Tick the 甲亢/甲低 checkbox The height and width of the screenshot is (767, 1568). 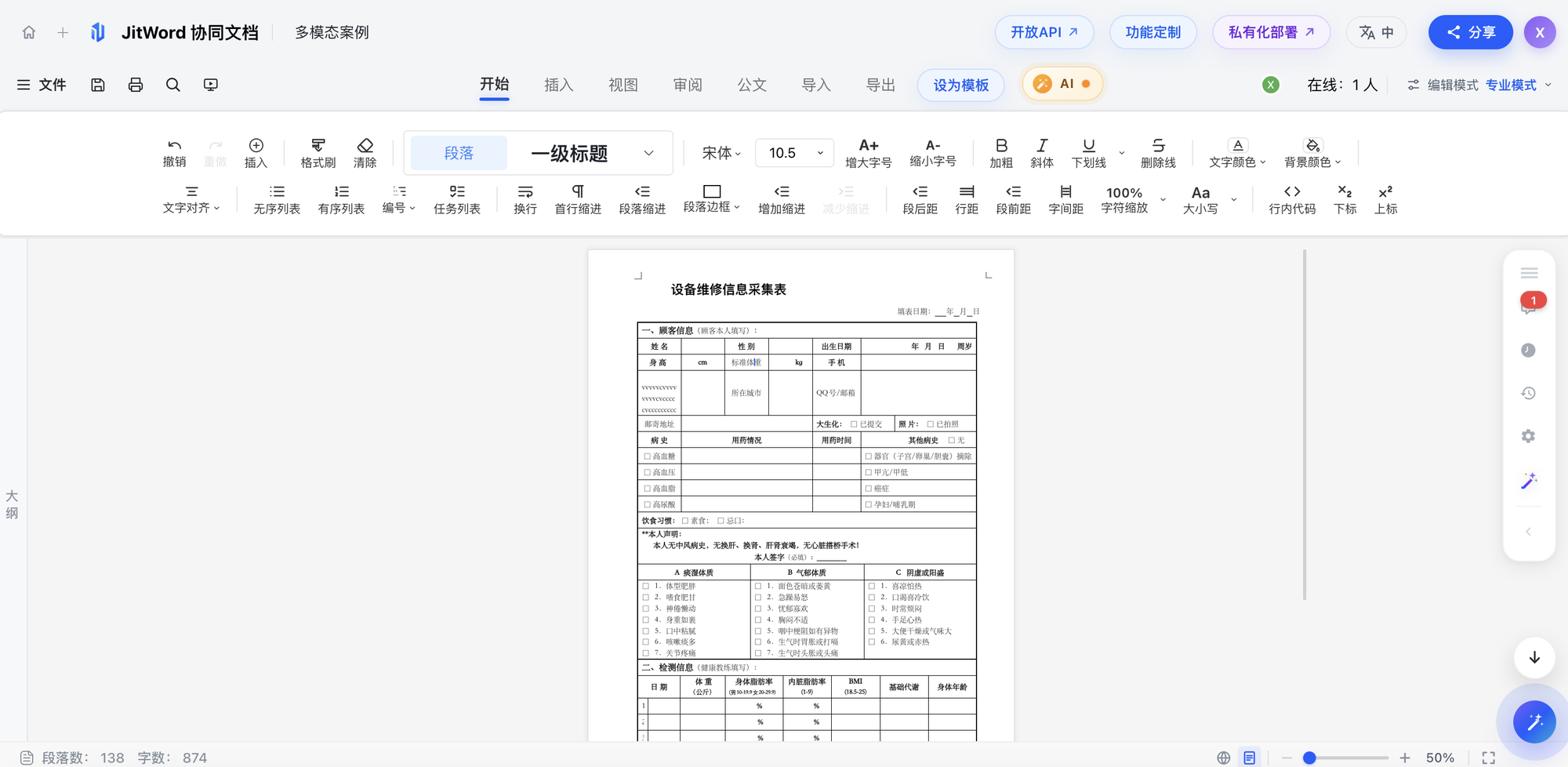(x=869, y=473)
